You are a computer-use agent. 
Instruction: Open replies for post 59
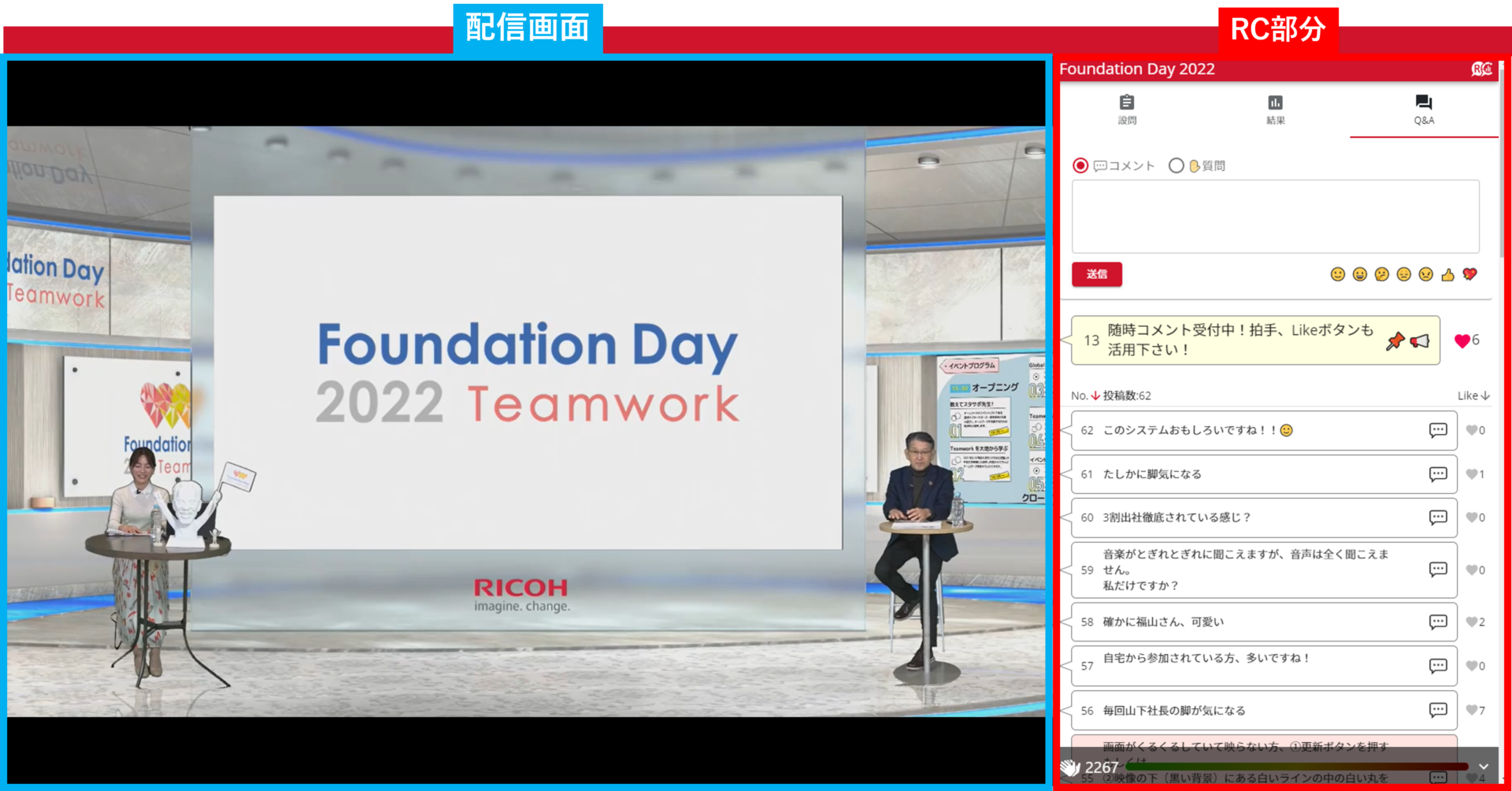1438,570
